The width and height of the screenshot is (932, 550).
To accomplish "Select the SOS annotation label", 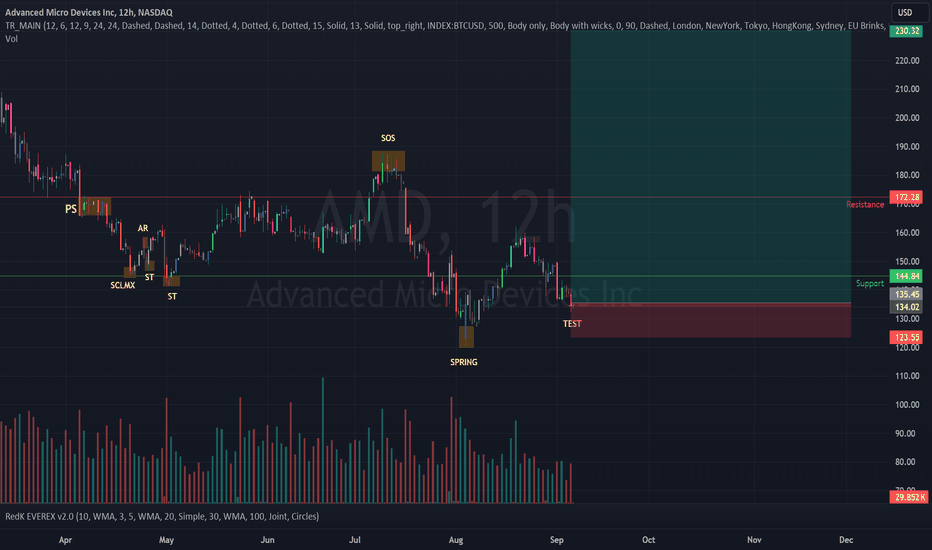I will [388, 138].
